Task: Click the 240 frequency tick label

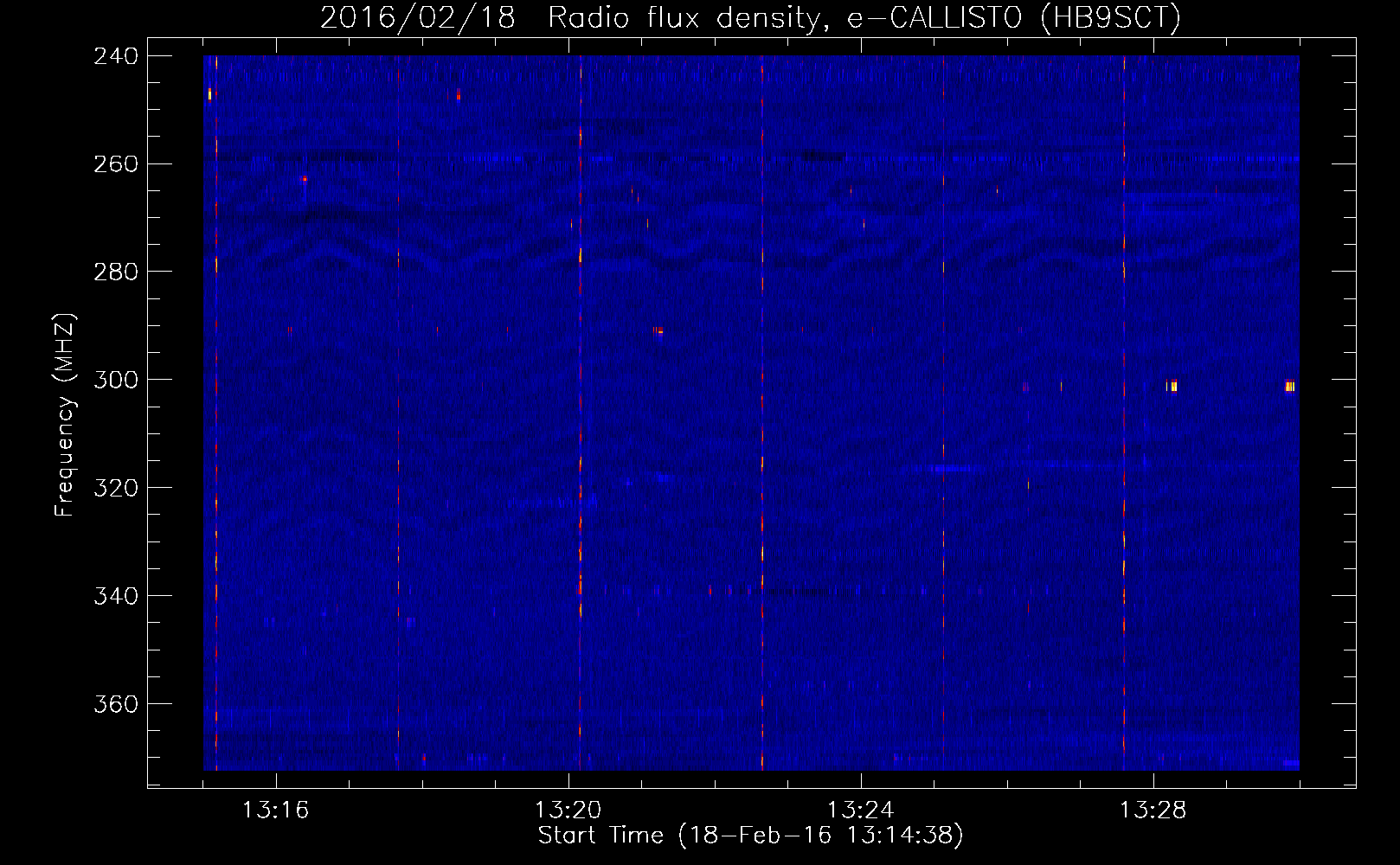Action: click(116, 56)
